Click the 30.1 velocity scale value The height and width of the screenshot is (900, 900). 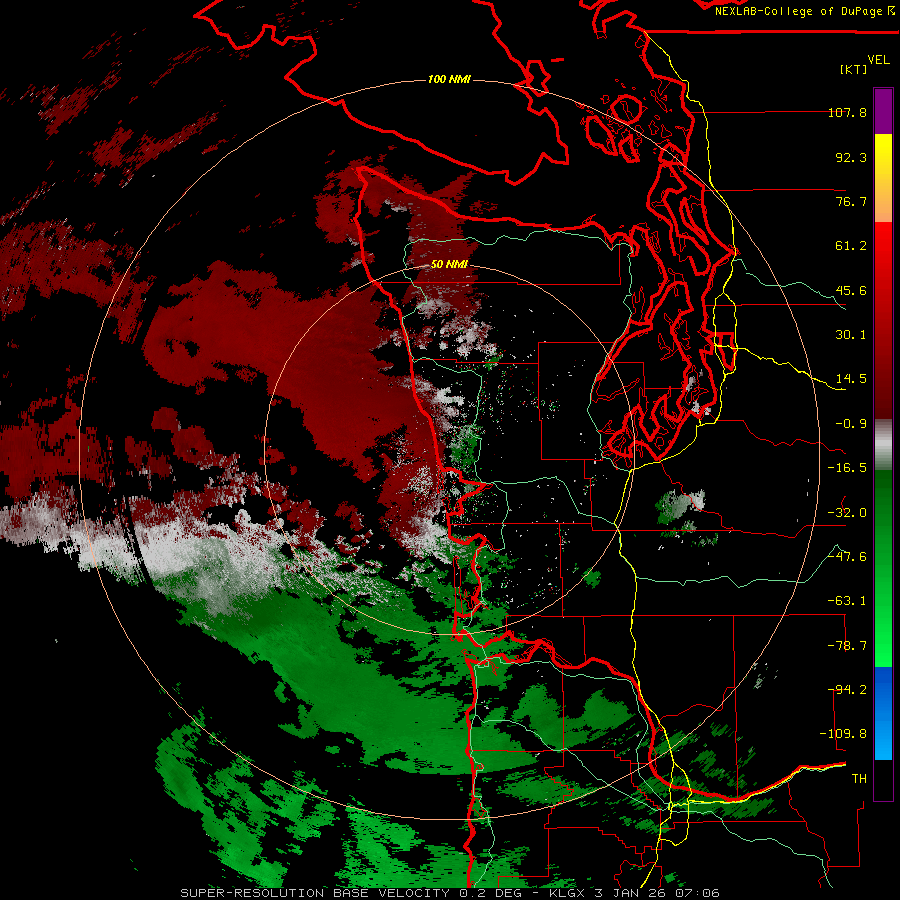(x=851, y=335)
